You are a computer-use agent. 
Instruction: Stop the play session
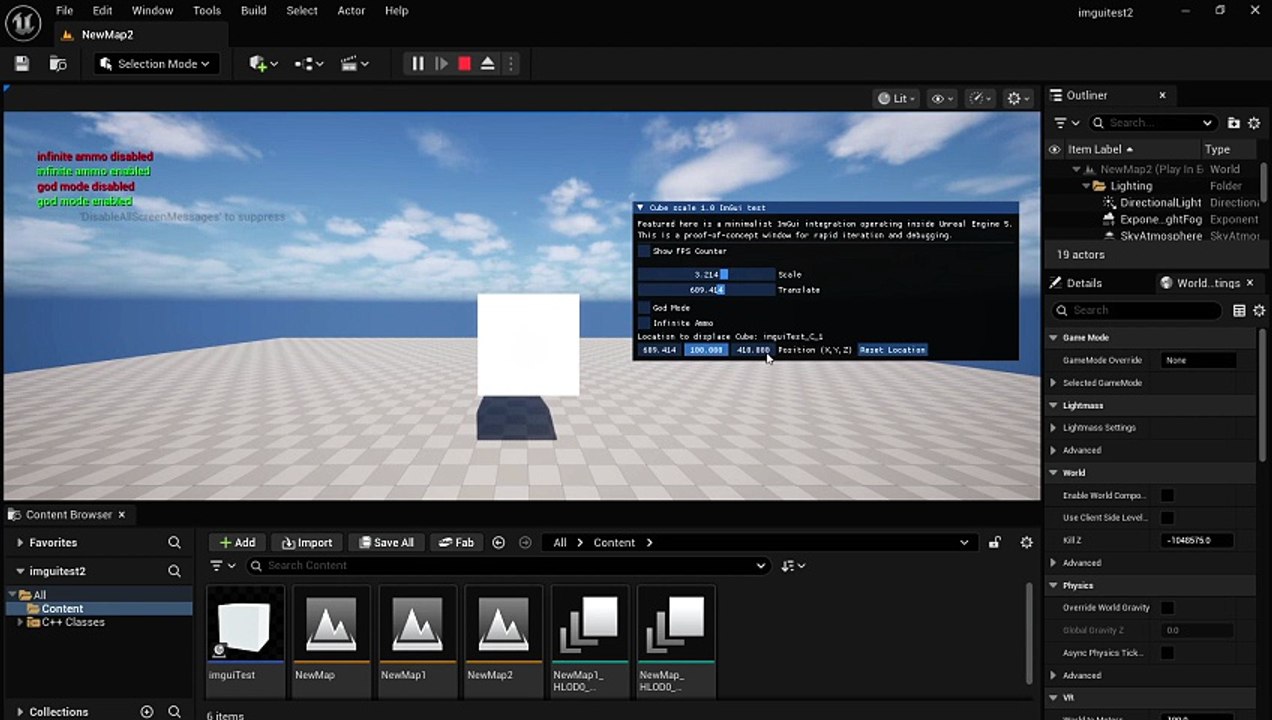(x=464, y=64)
